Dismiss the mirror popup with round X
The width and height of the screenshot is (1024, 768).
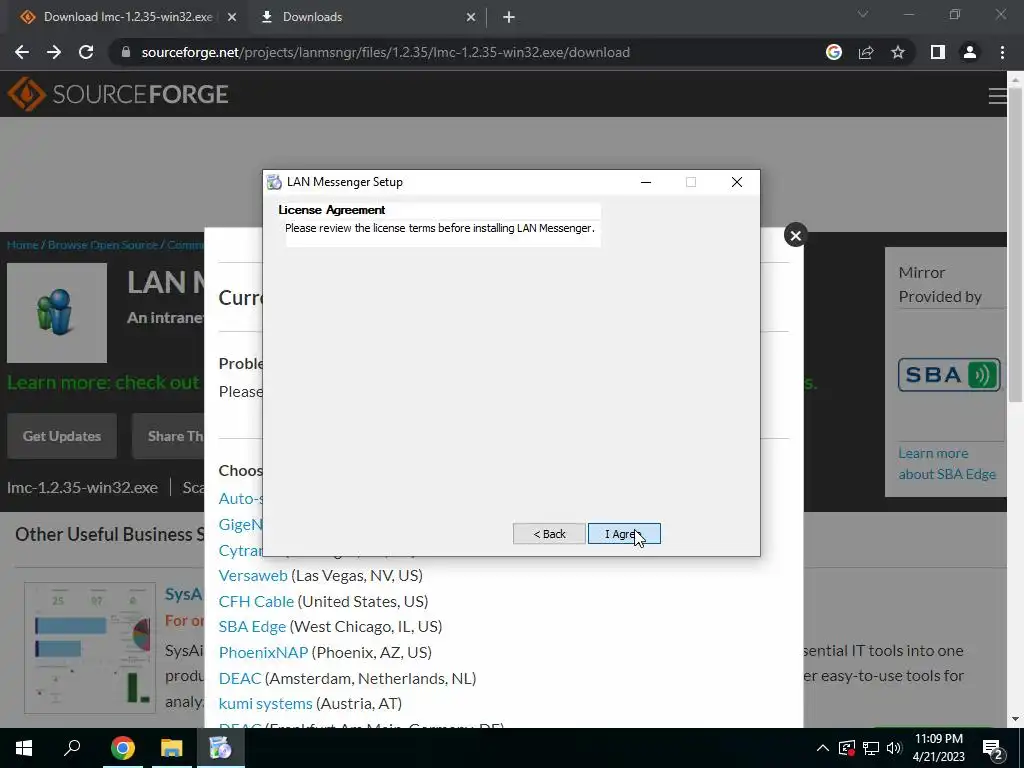[x=795, y=236]
